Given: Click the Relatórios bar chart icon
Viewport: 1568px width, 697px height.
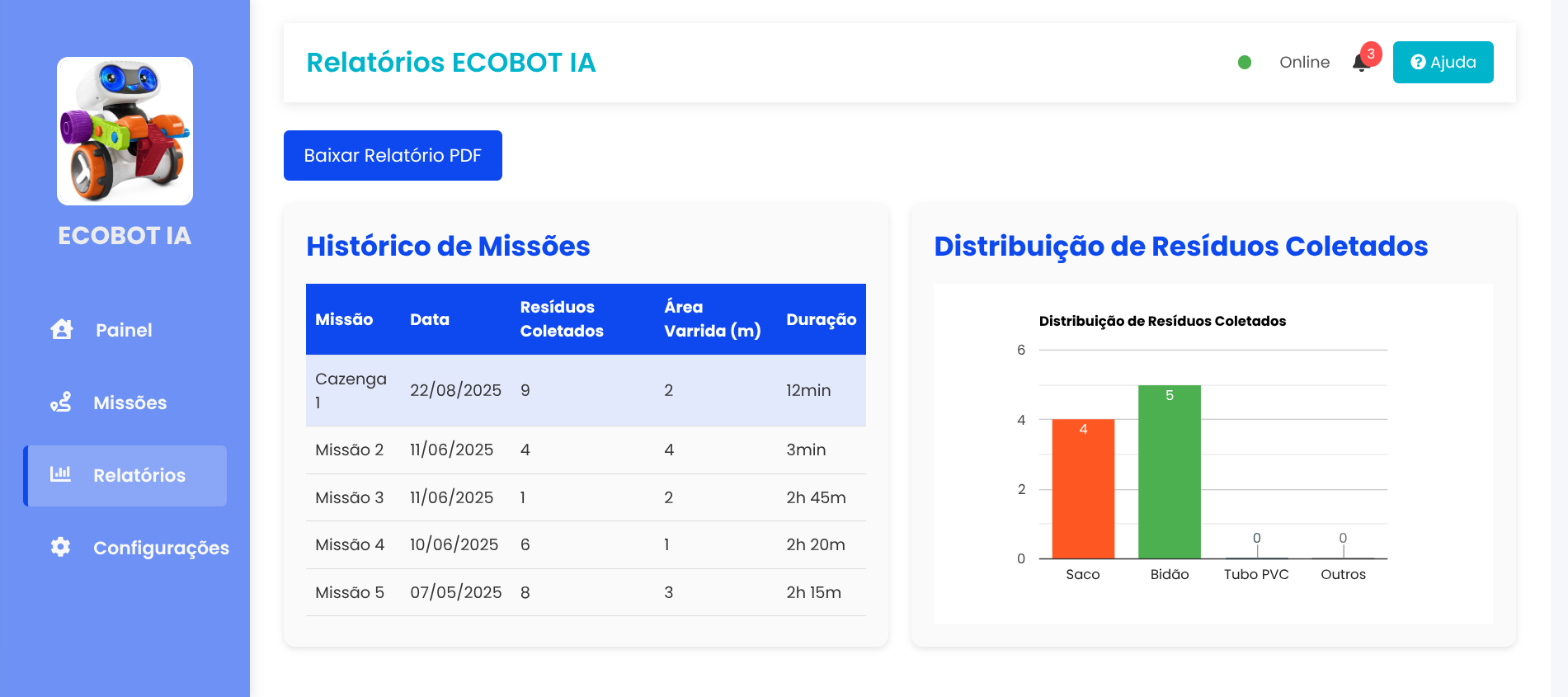Looking at the screenshot, I should pyautogui.click(x=60, y=474).
